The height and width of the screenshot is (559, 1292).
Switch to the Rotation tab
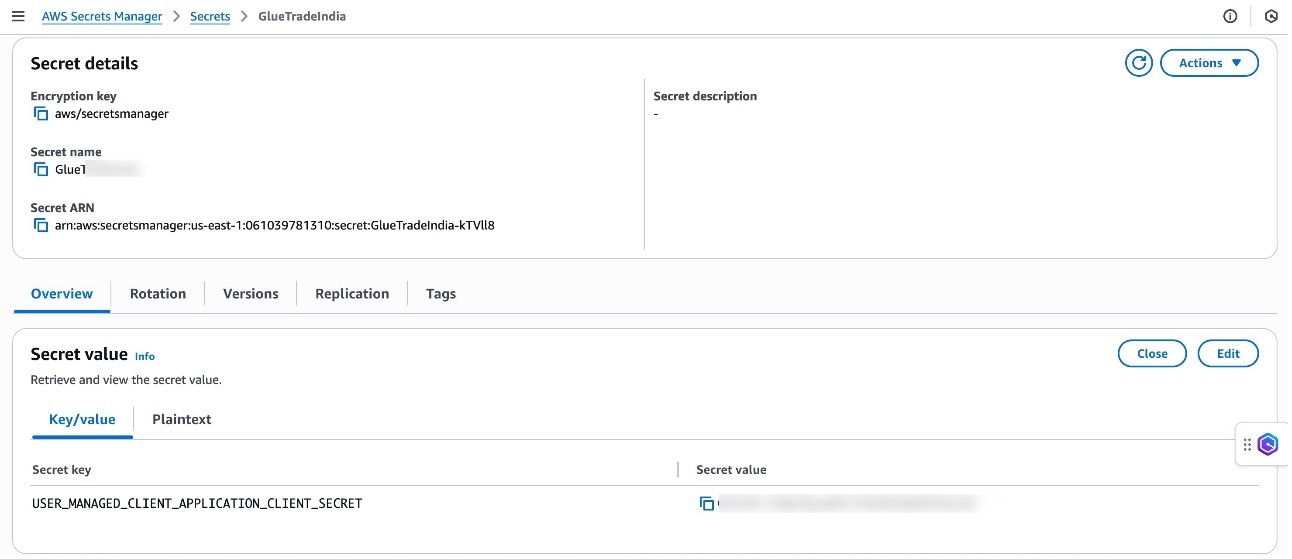[x=158, y=294]
